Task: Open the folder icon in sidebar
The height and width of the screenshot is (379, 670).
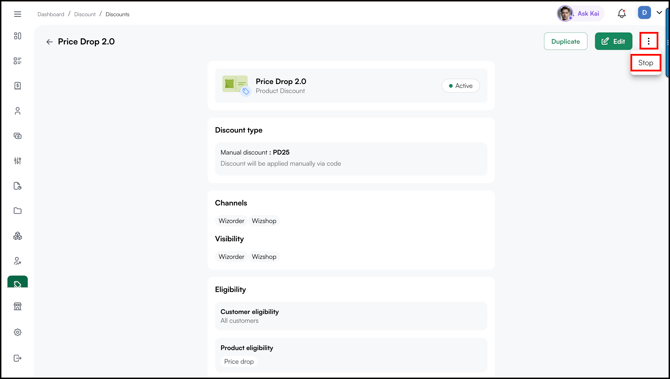Action: pos(18,211)
